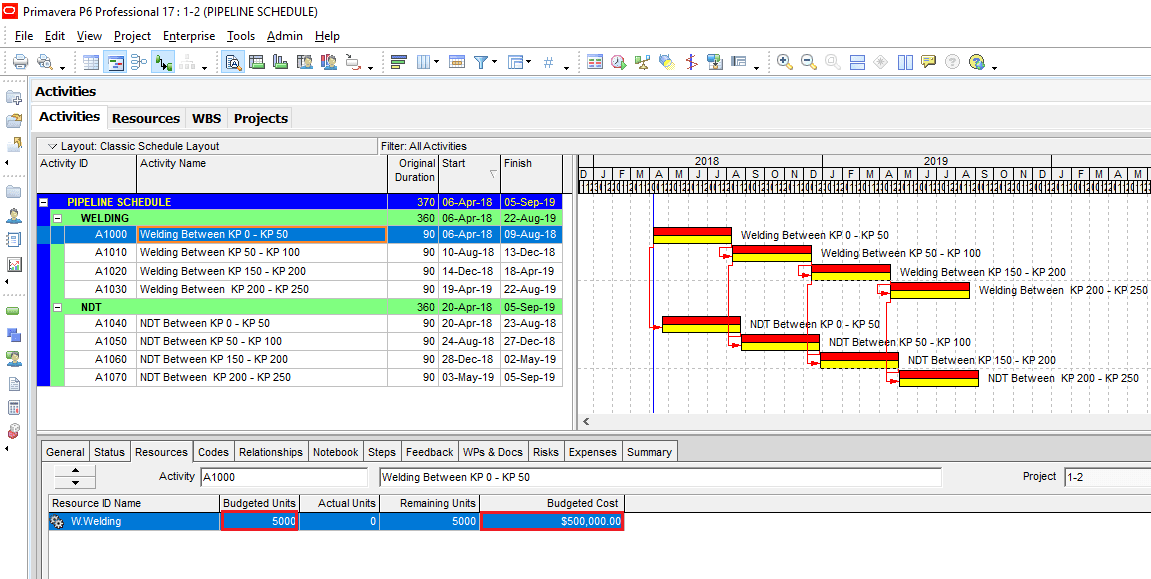Open the Tools menu

pyautogui.click(x=241, y=36)
